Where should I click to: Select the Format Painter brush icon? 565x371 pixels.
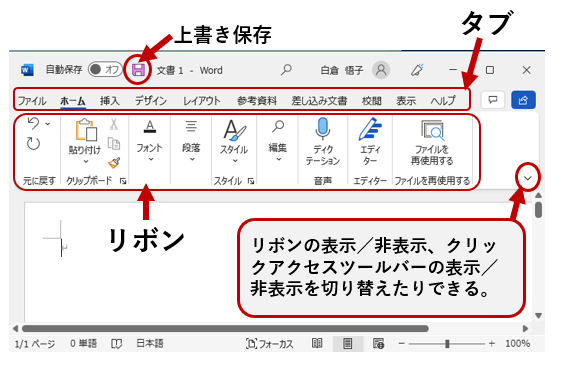click(x=114, y=163)
